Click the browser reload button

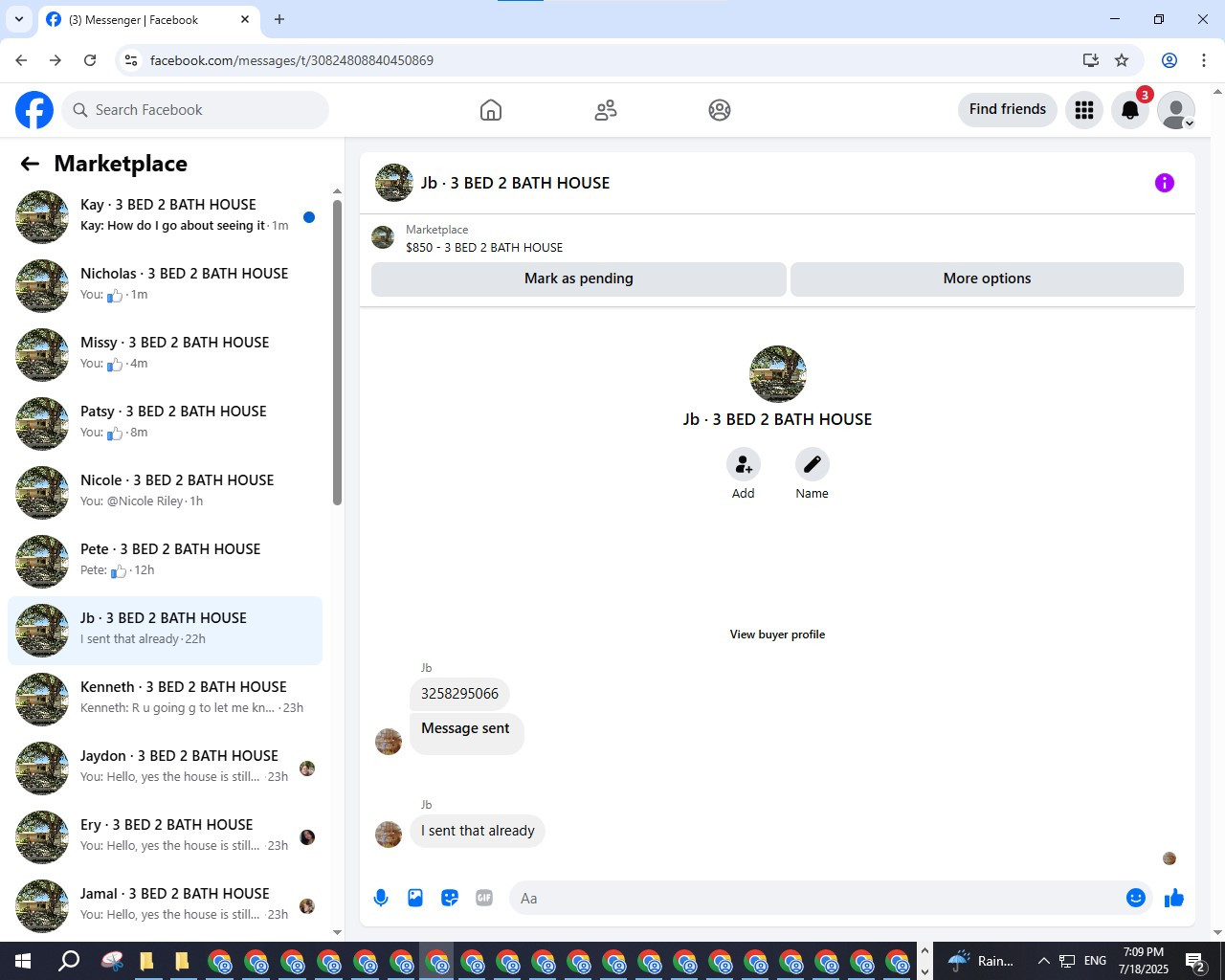90,60
